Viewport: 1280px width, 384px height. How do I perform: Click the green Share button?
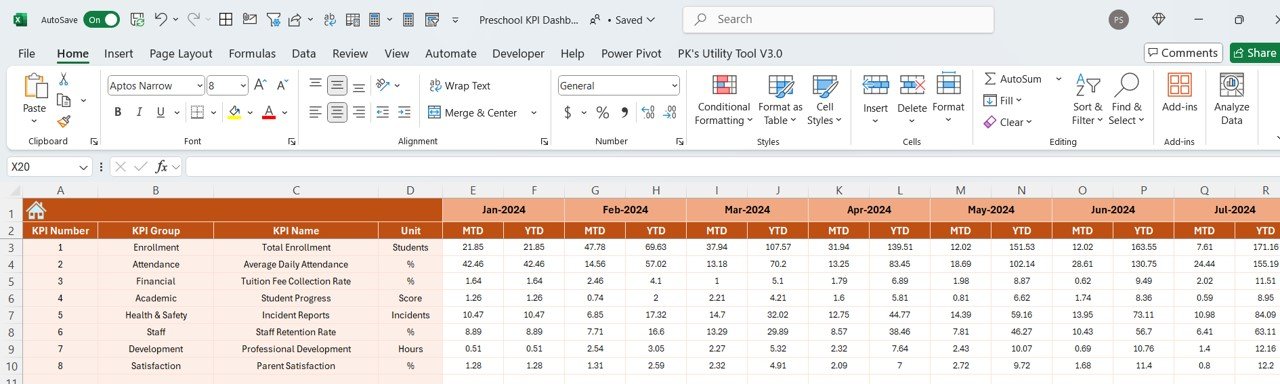click(x=1254, y=53)
